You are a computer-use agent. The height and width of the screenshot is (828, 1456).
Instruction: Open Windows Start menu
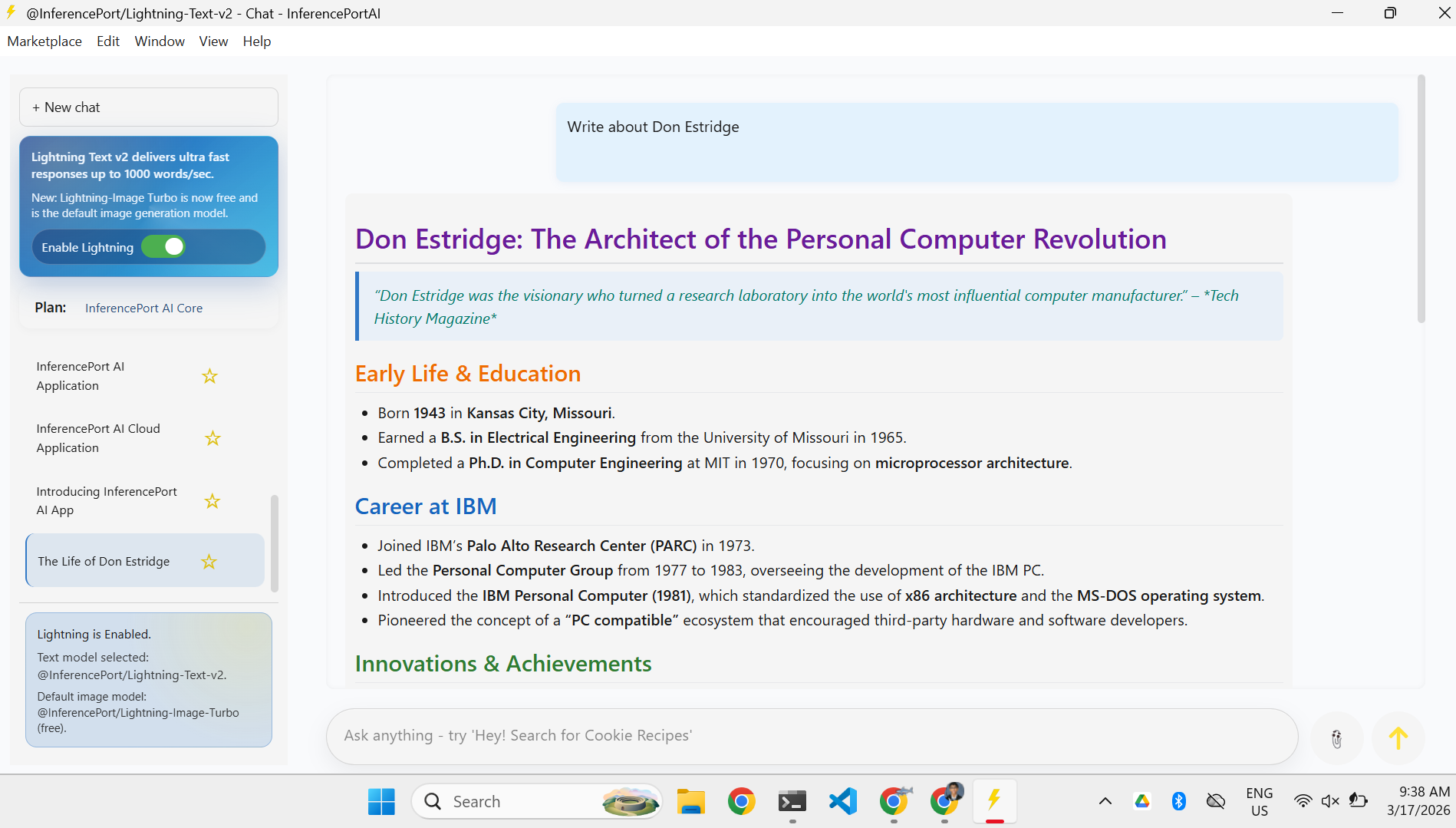pos(381,801)
